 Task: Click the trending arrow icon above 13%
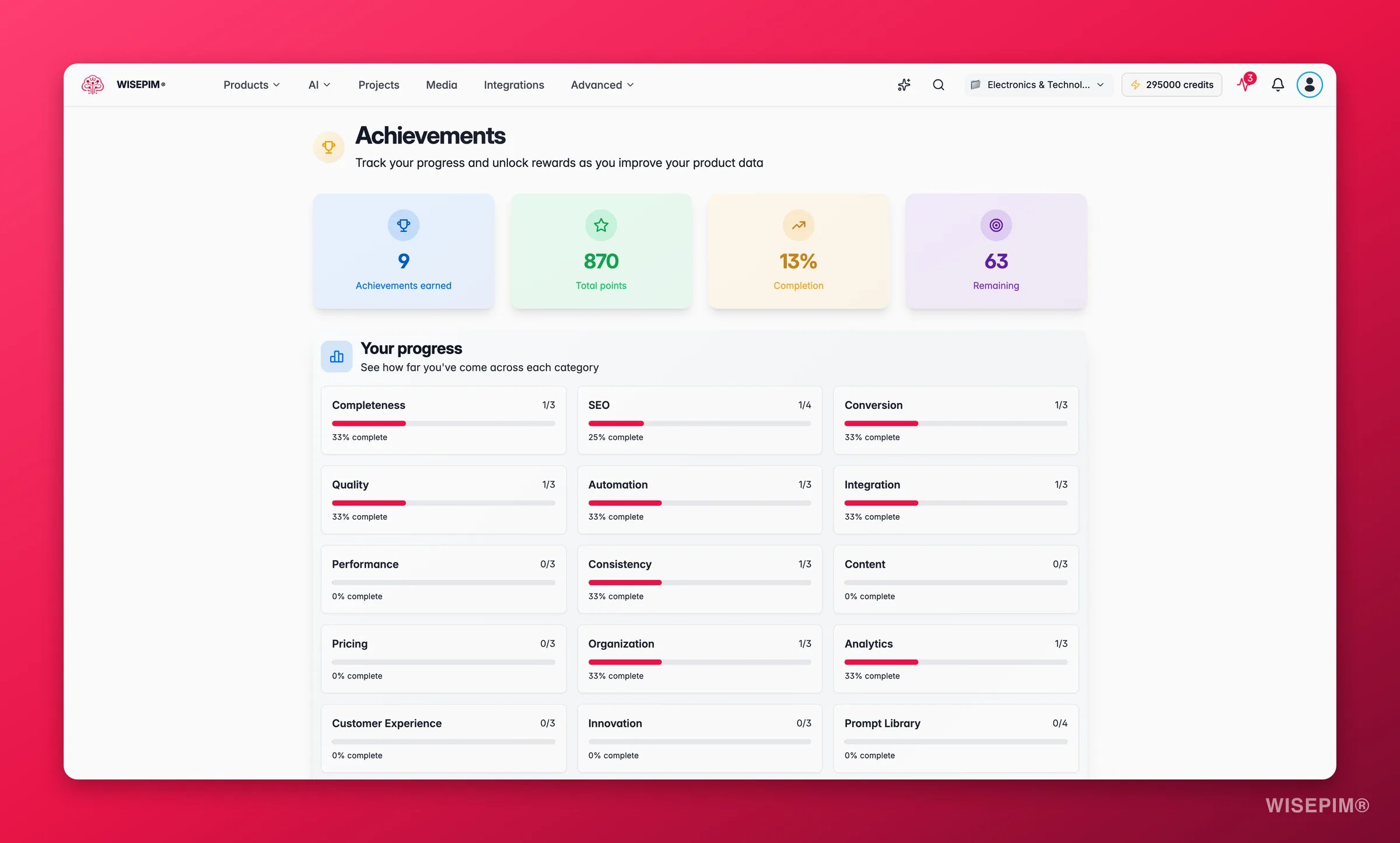[x=799, y=225]
